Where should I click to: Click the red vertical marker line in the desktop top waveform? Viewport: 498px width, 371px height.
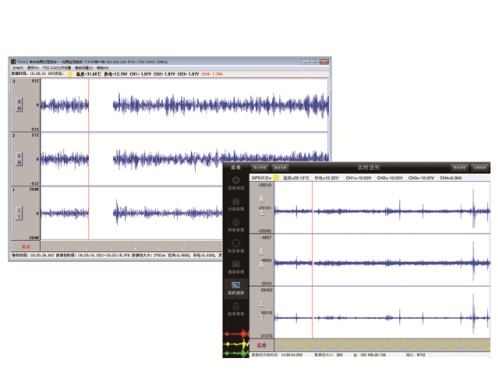[89, 105]
